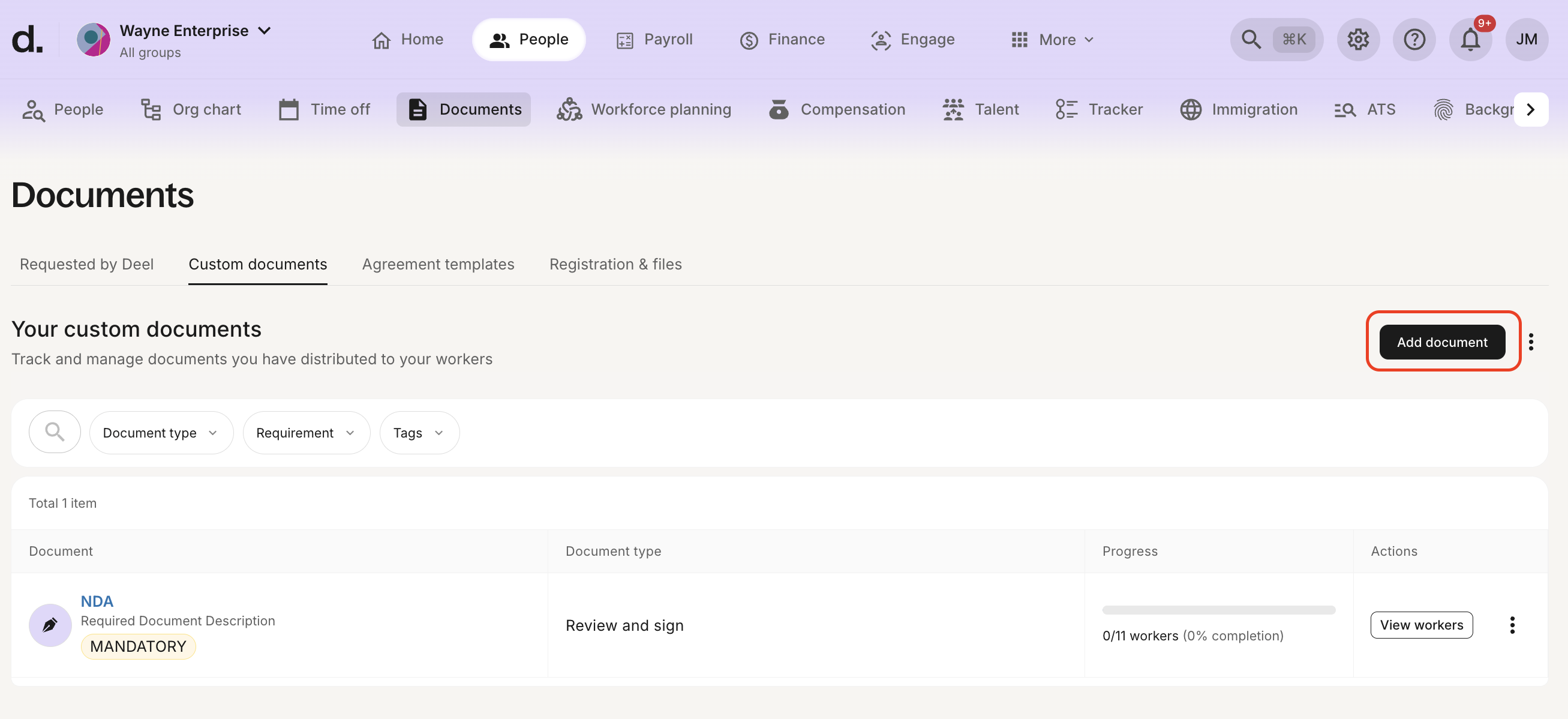Screen dimensions: 1568x719
Task: Open the notifications bell with 9+ badge
Action: point(1471,40)
